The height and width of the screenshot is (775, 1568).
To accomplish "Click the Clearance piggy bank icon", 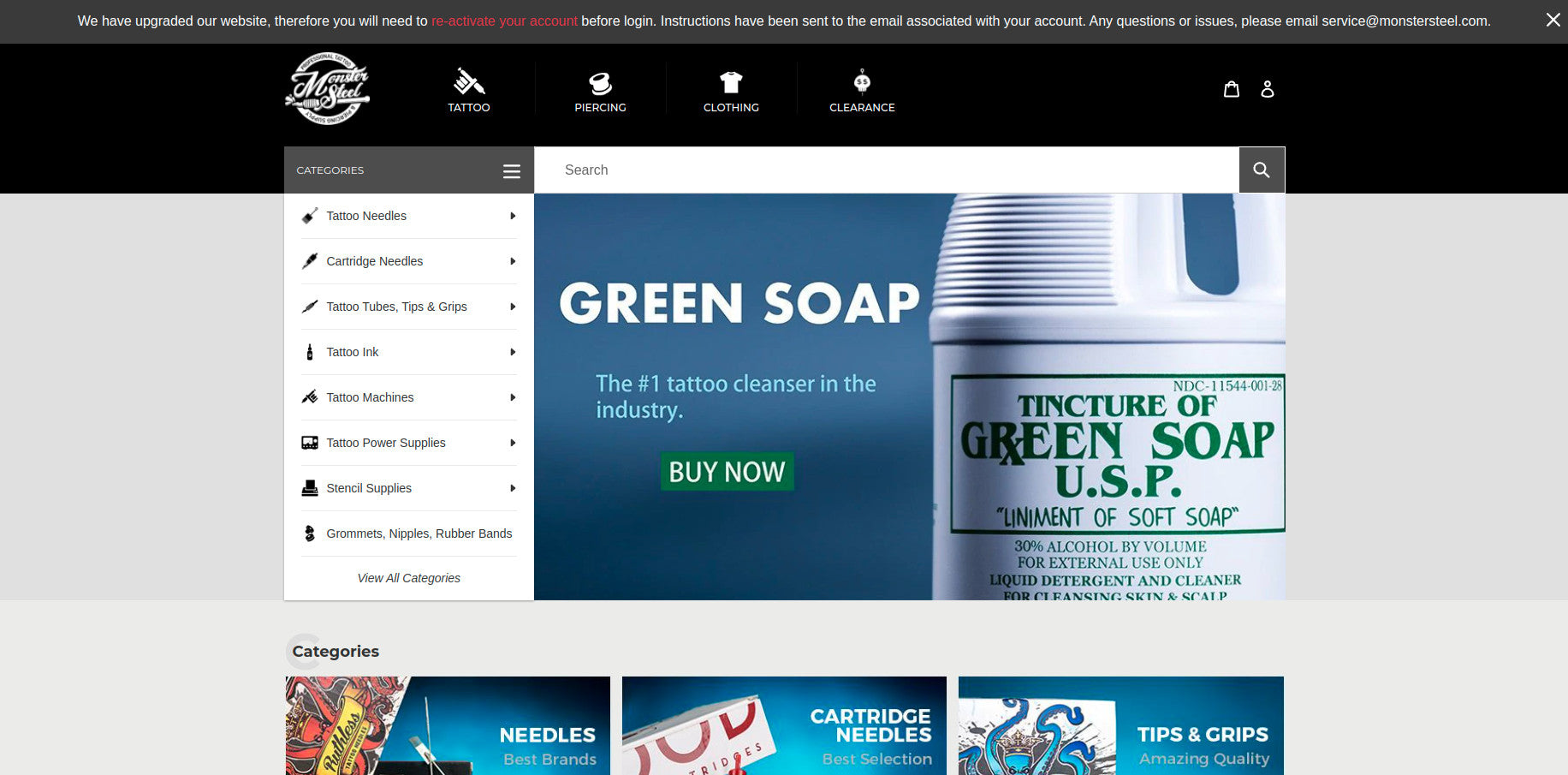I will [x=862, y=81].
